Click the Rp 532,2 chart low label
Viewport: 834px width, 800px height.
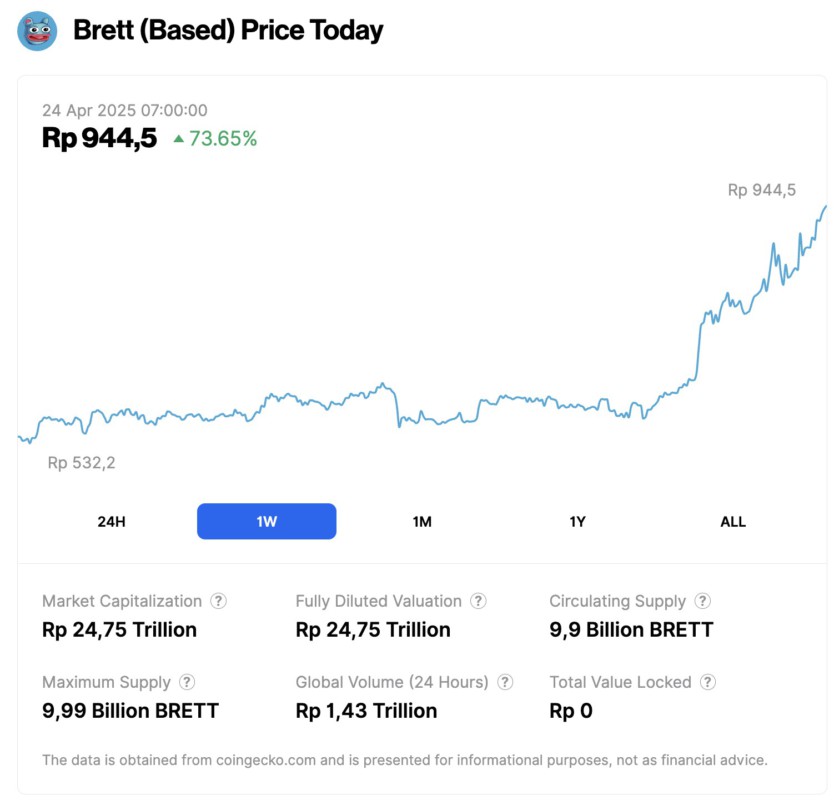(x=81, y=463)
